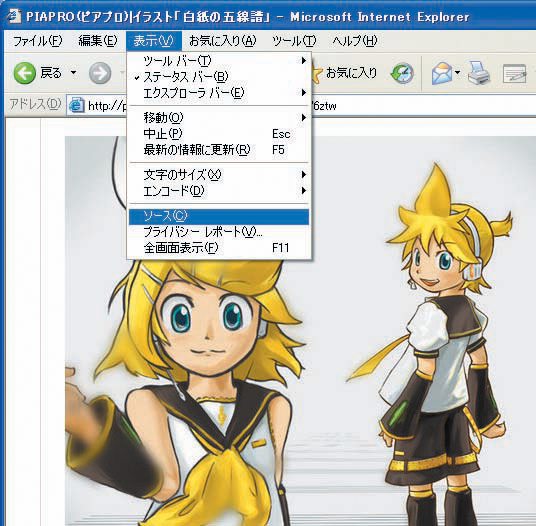Open the ツール(T) menu
Viewport: 536px width, 526px height.
(294, 41)
